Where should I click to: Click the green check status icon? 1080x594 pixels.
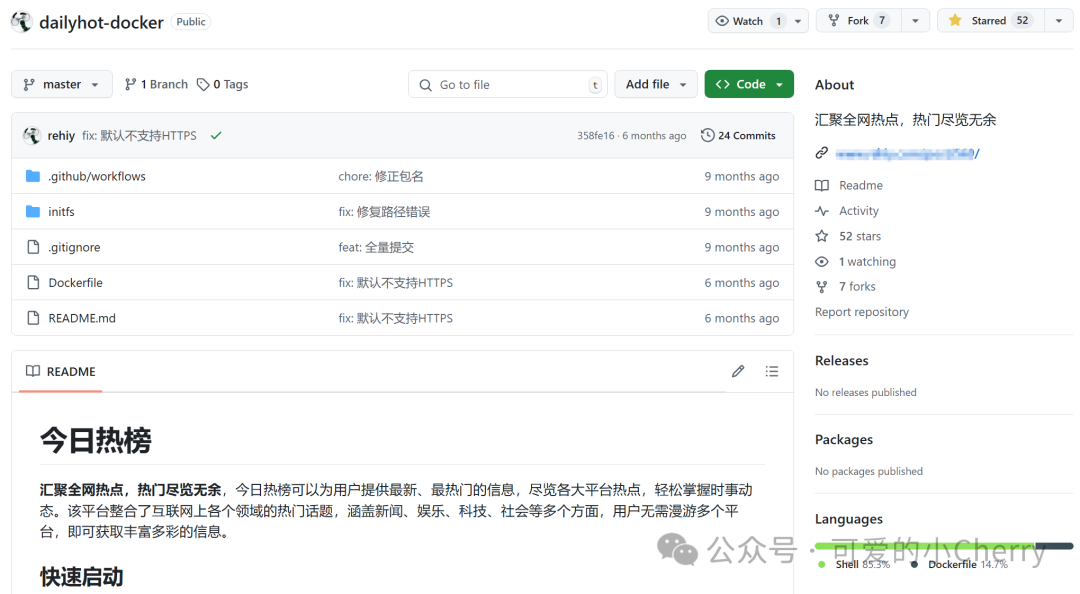pos(216,136)
